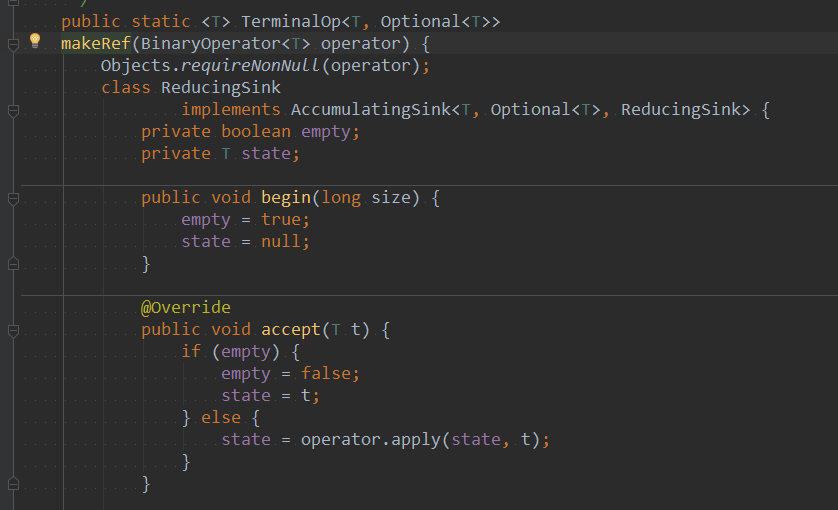Collapse the ReducingSink class fold marker

pos(14,111)
